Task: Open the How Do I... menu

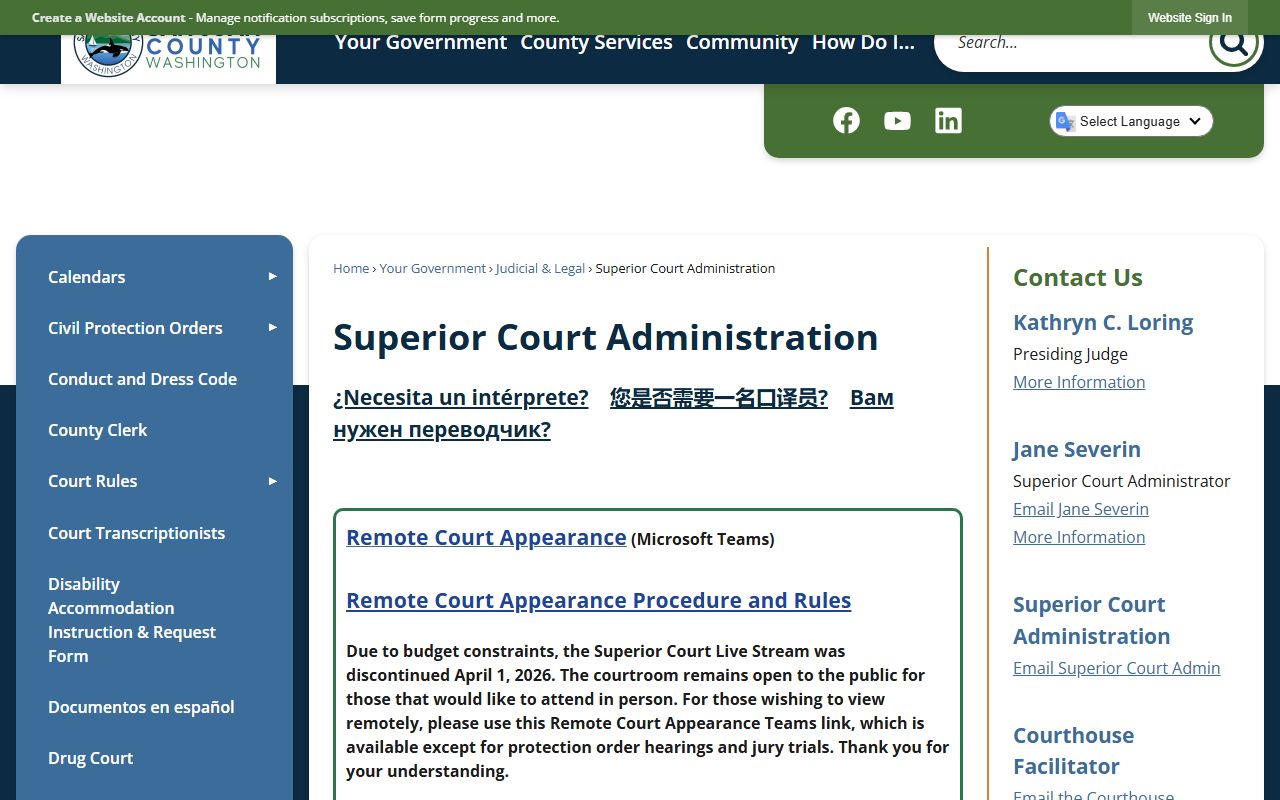Action: tap(863, 42)
